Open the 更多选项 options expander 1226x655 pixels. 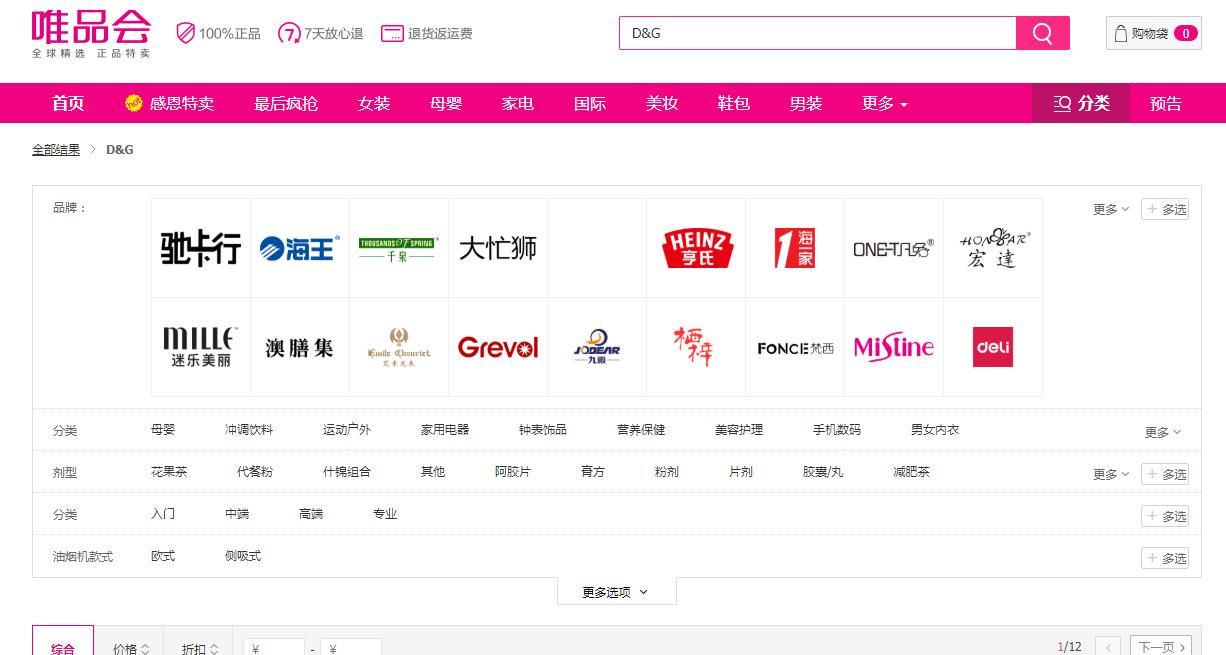click(616, 591)
